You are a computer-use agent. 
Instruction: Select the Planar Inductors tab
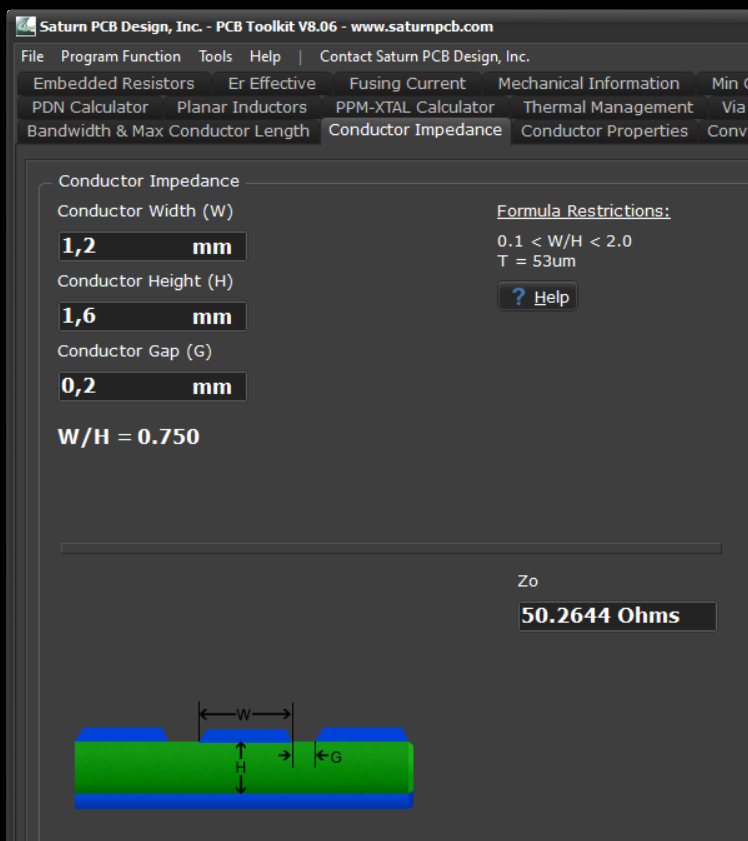coord(242,107)
